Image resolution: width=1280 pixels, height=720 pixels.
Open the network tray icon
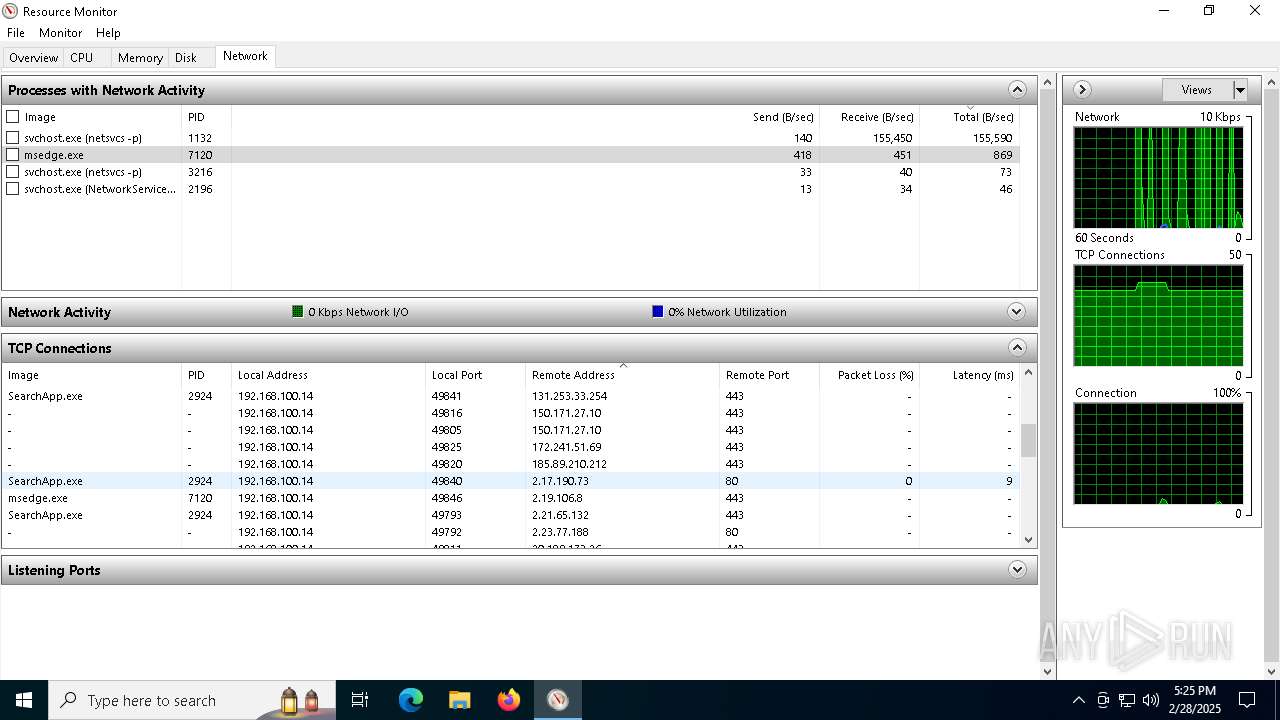[x=1127, y=700]
